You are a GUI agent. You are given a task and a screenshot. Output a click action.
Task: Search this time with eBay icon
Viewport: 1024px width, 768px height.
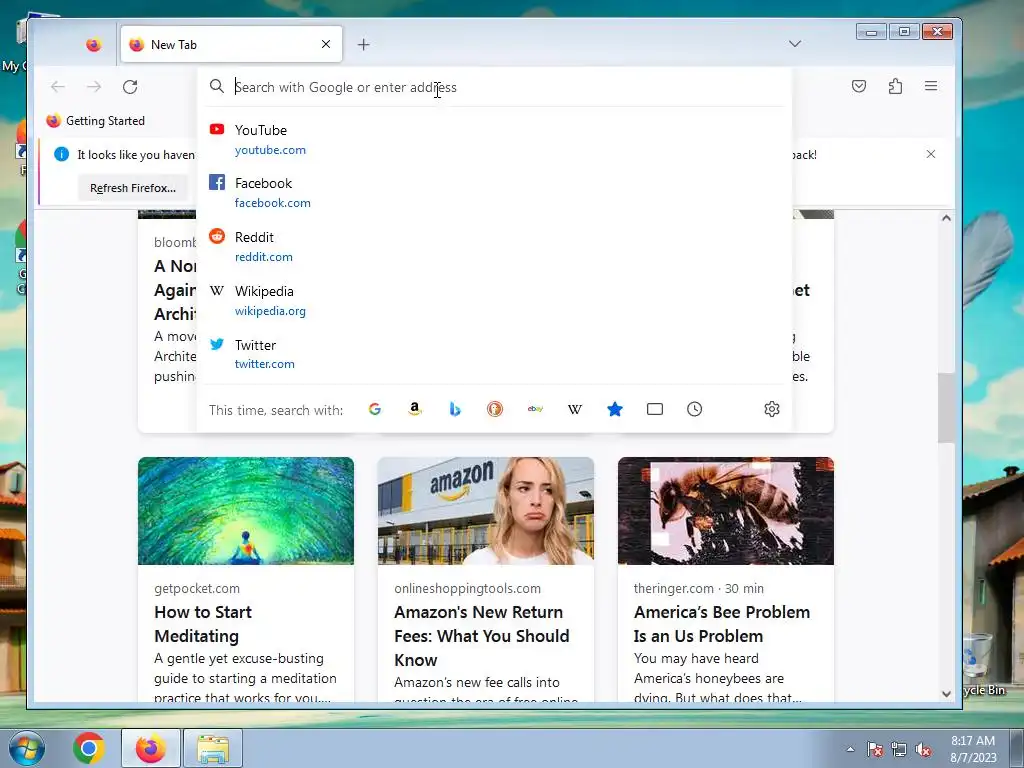click(535, 409)
